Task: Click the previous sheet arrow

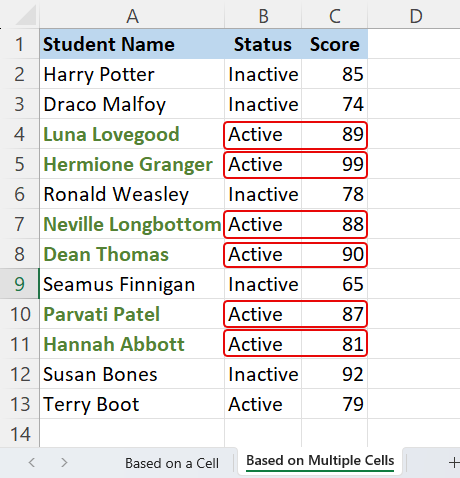Action: click(x=32, y=462)
